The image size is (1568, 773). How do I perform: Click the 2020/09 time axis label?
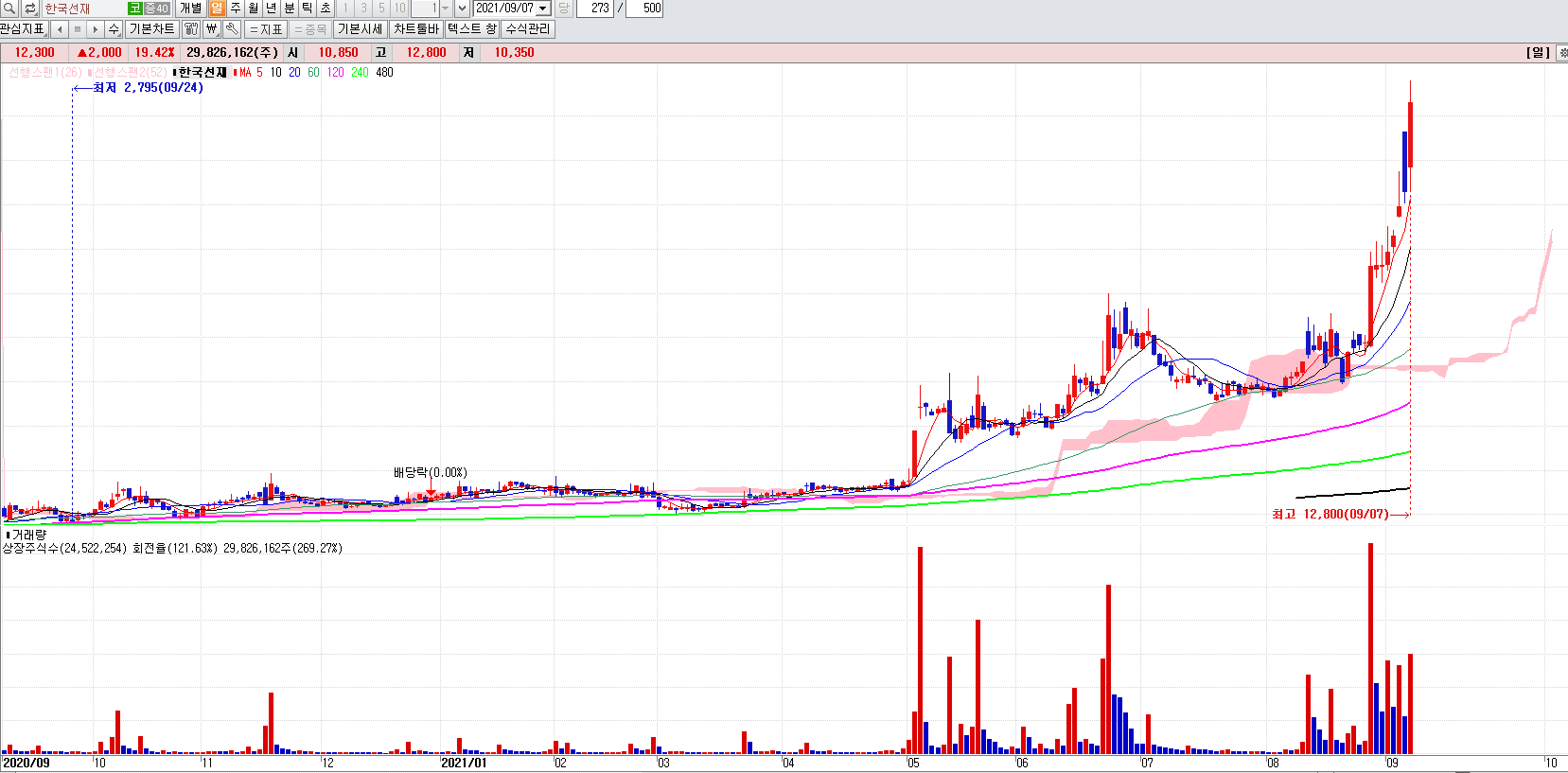(x=26, y=763)
